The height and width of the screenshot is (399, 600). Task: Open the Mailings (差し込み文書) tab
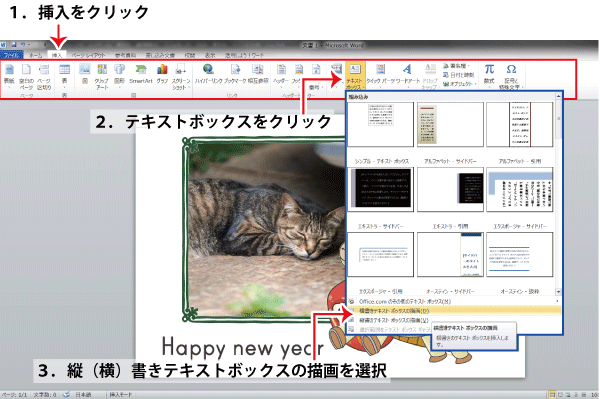tap(160, 55)
